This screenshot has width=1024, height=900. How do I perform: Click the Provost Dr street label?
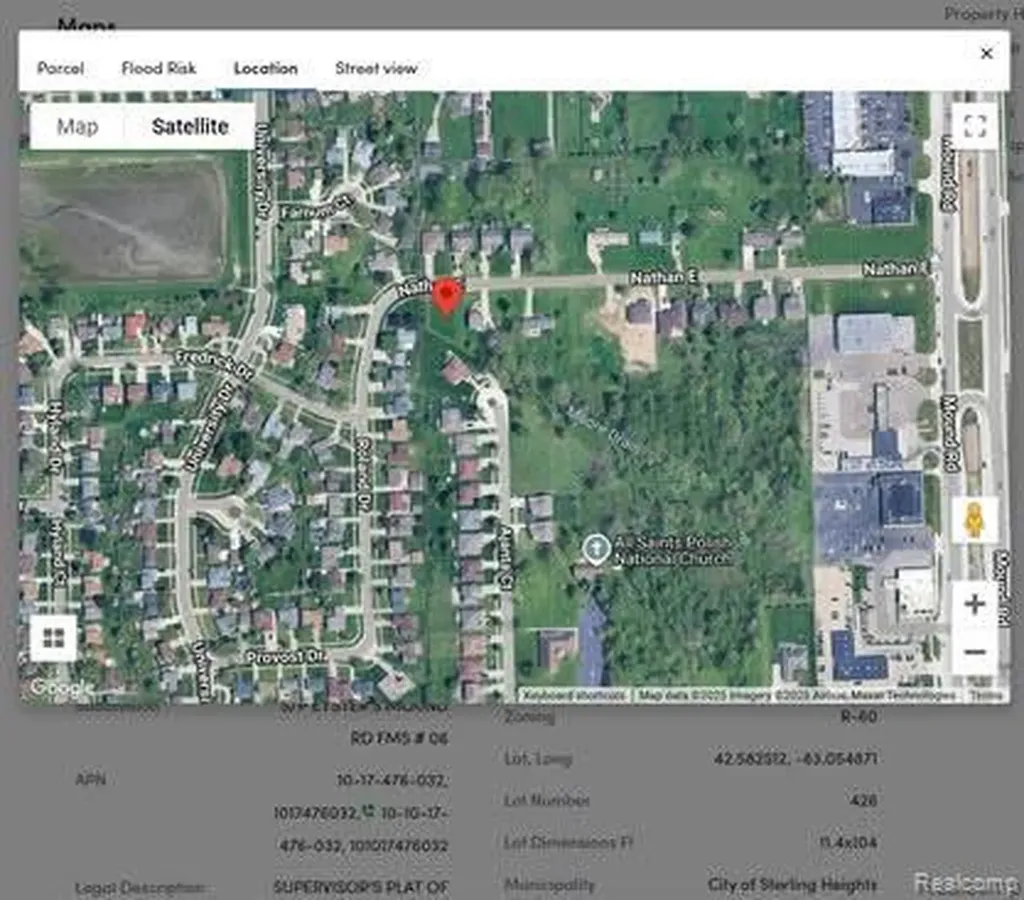287,656
